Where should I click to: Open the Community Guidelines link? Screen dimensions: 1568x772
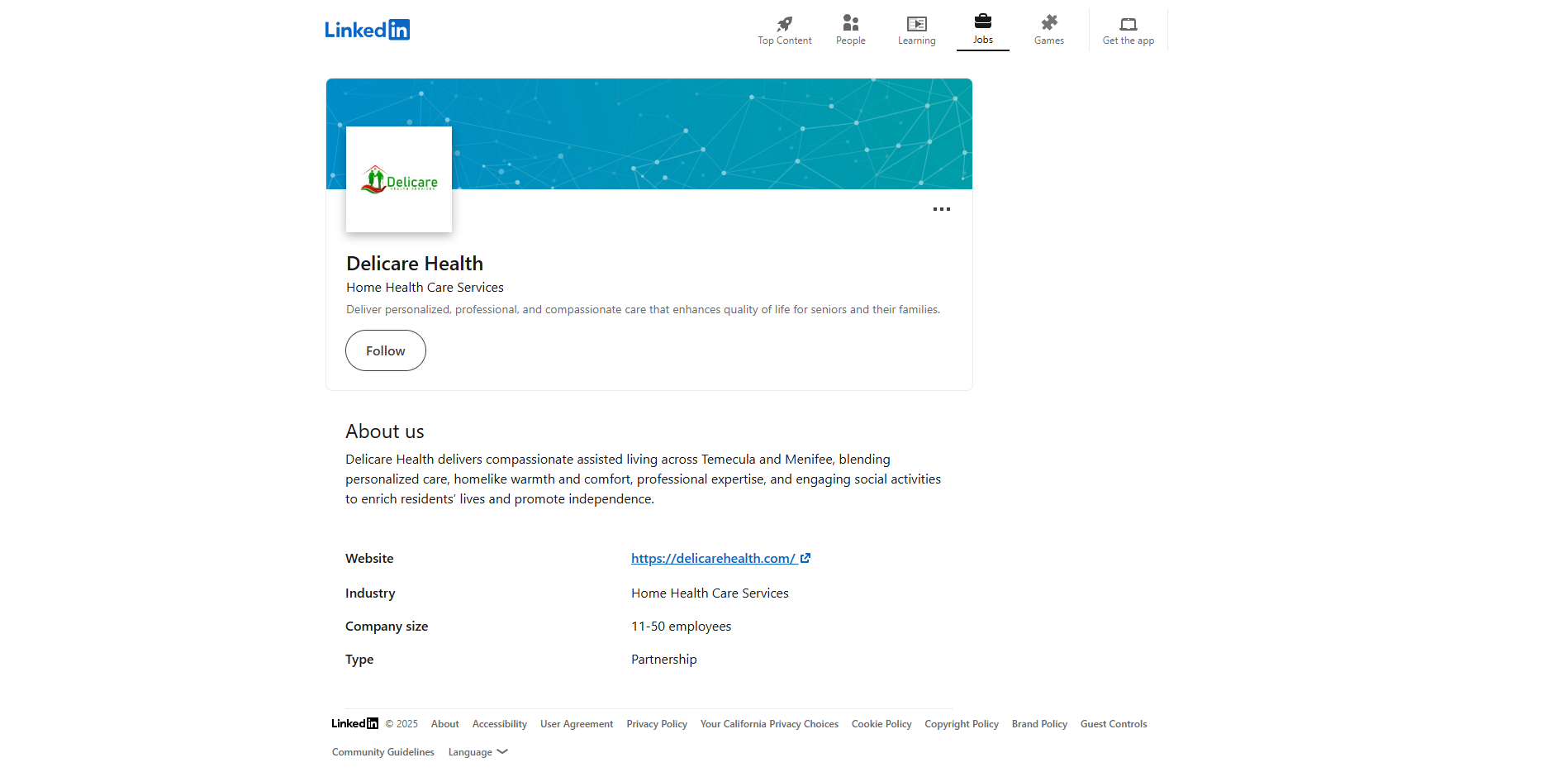(x=383, y=752)
